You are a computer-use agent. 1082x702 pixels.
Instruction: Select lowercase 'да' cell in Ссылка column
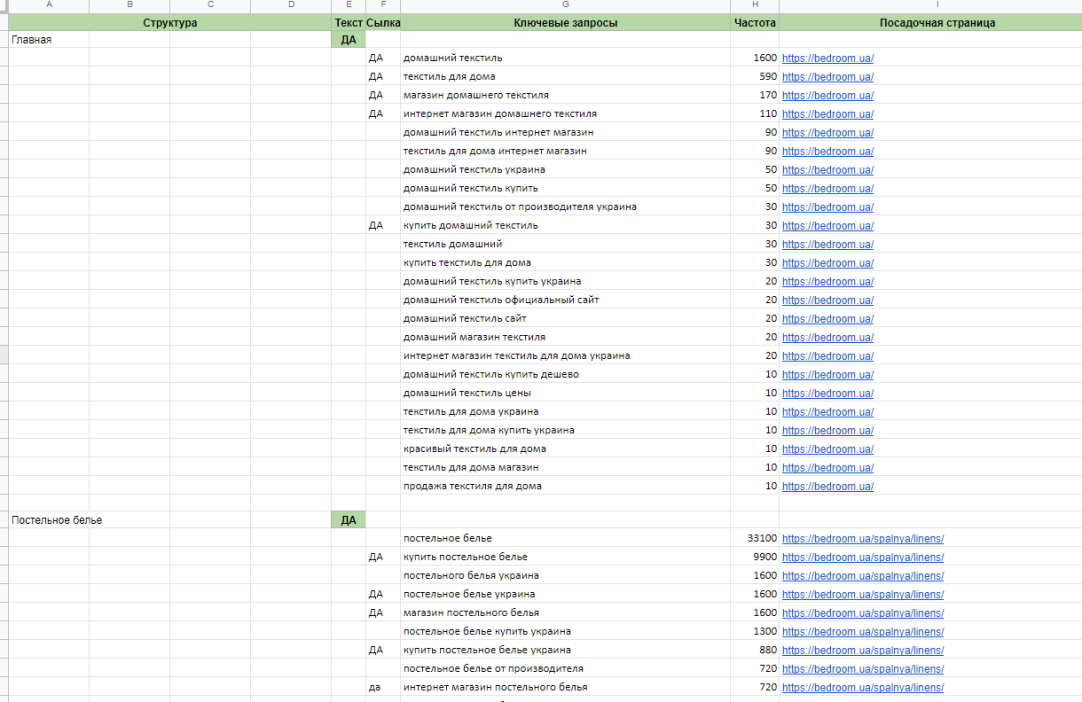coord(383,687)
